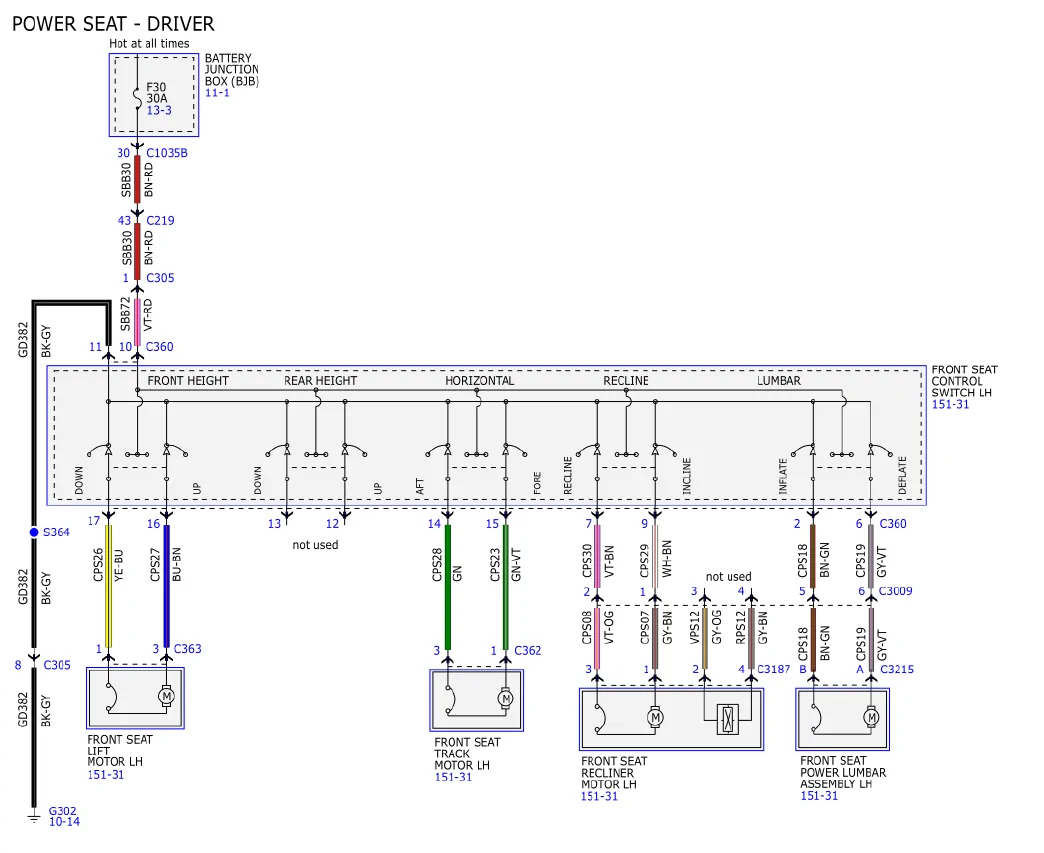The height and width of the screenshot is (853, 1044).
Task: Click the sensor symbol inside the recliner motor box
Action: [727, 719]
